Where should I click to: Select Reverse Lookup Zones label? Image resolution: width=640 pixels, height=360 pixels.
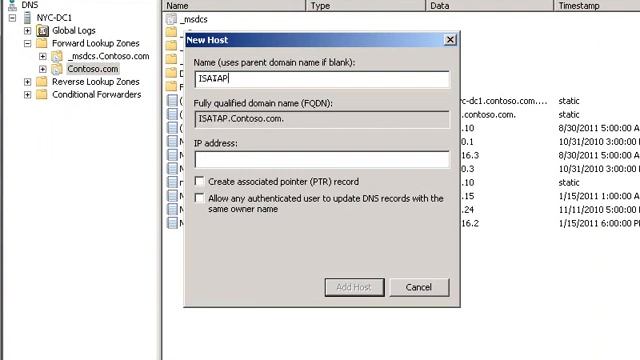96,82
